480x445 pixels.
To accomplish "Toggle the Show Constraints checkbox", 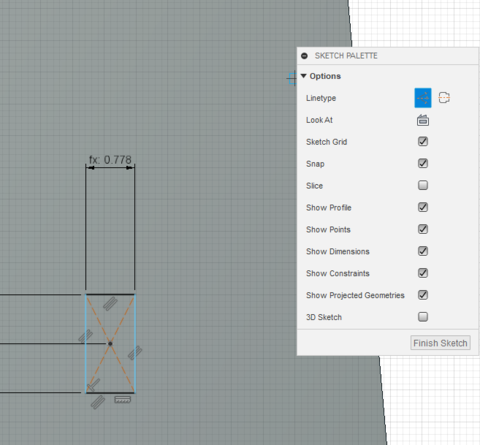I will pyautogui.click(x=423, y=273).
